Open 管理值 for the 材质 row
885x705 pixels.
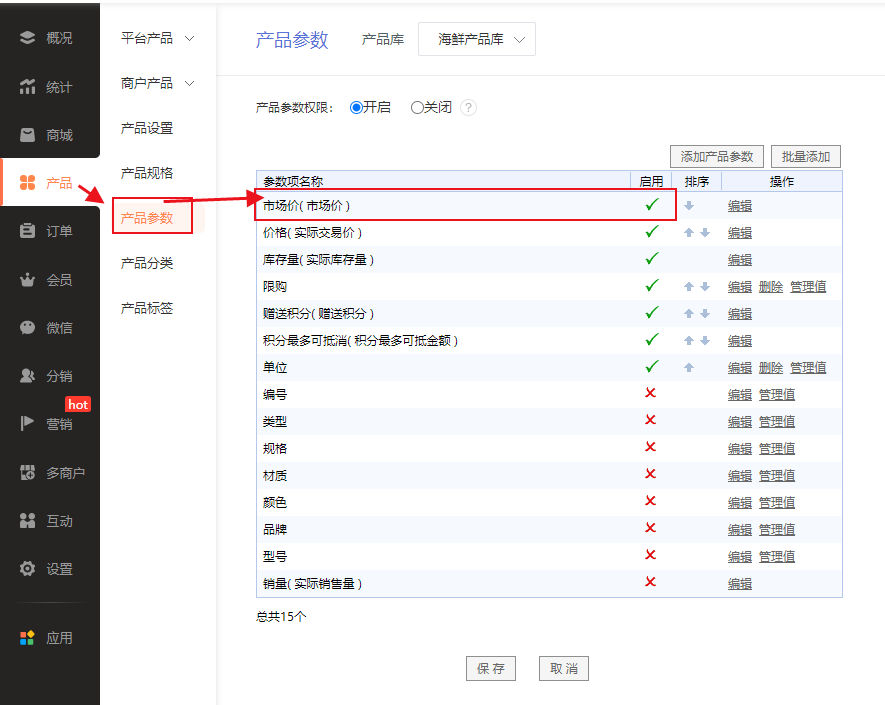coord(777,475)
